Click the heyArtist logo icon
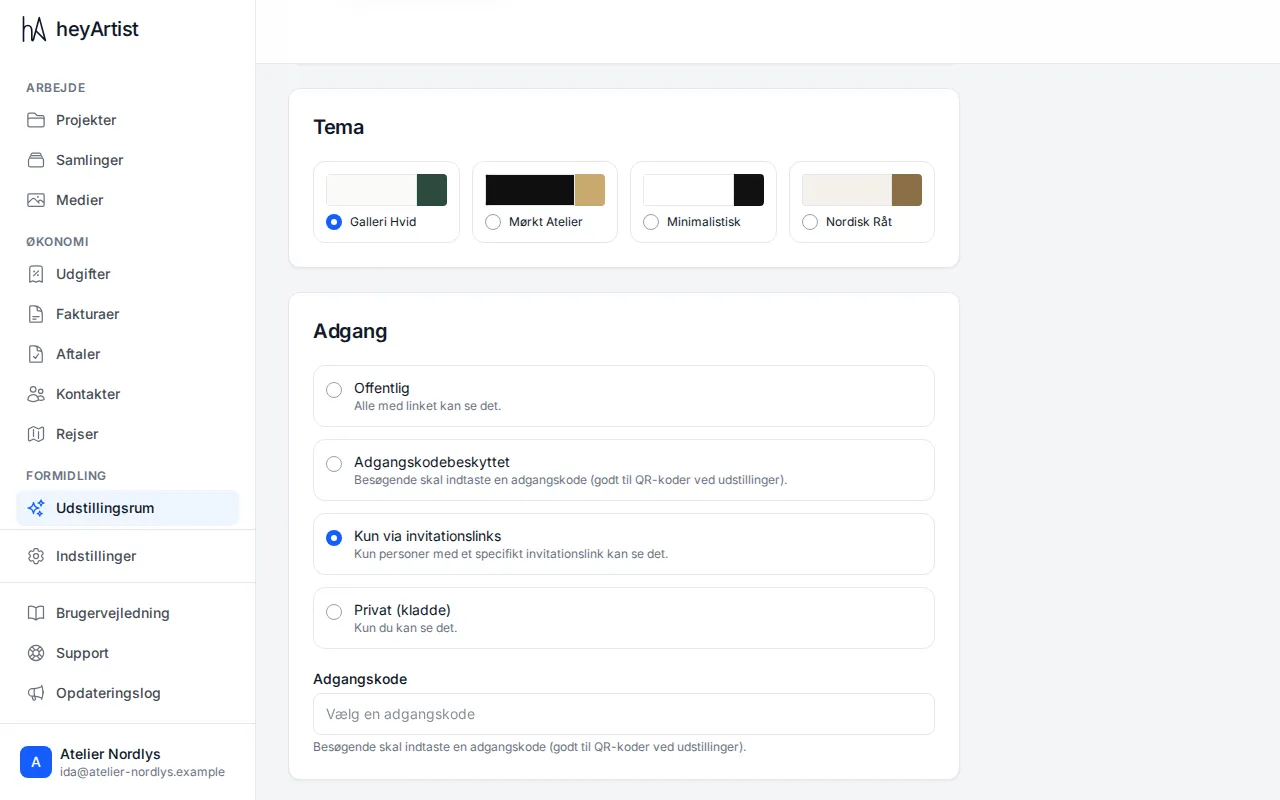Viewport: 1280px width, 800px height. click(34, 29)
